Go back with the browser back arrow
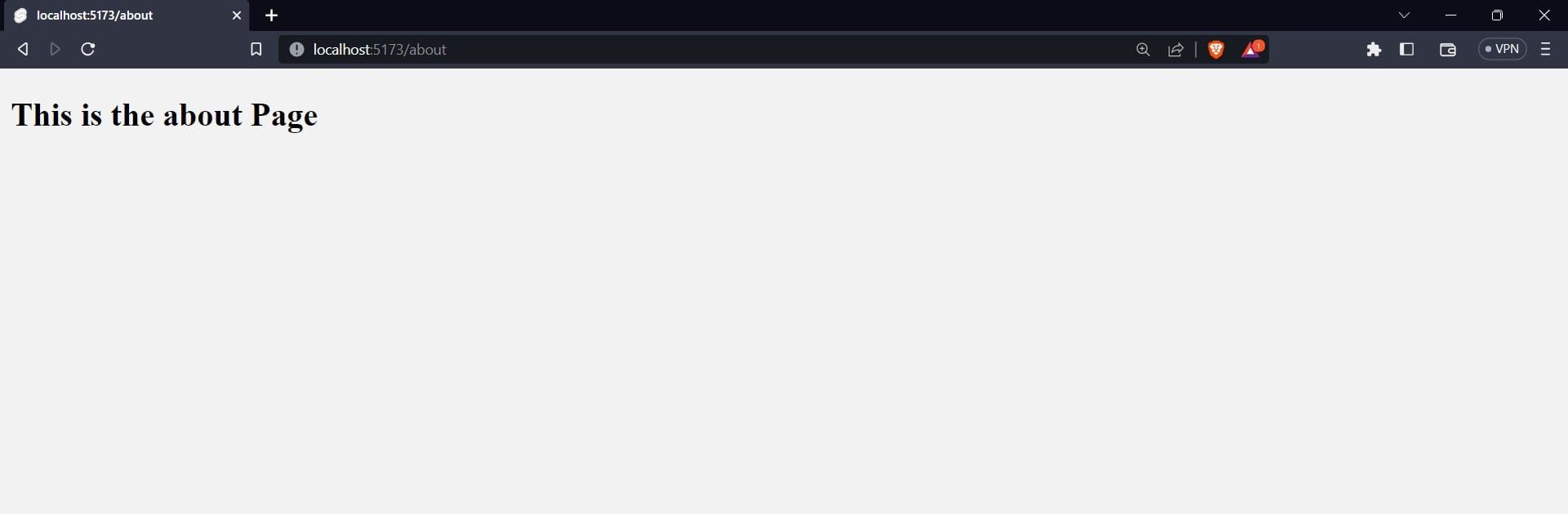 23,50
